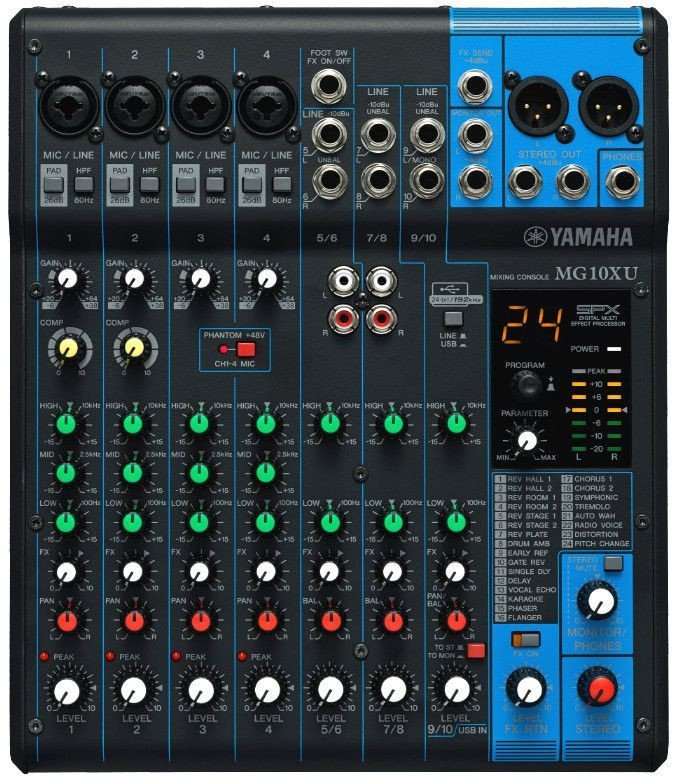Click the channel 1 MIC/LINE combo input jack
The width and height of the screenshot is (676, 779).
point(69,105)
